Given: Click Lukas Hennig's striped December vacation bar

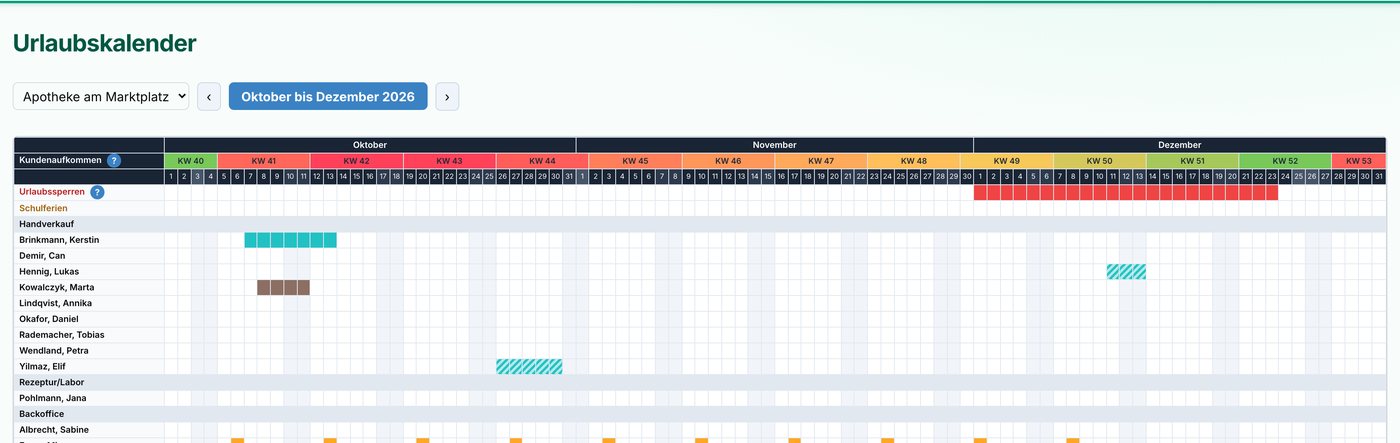Looking at the screenshot, I should point(1126,272).
